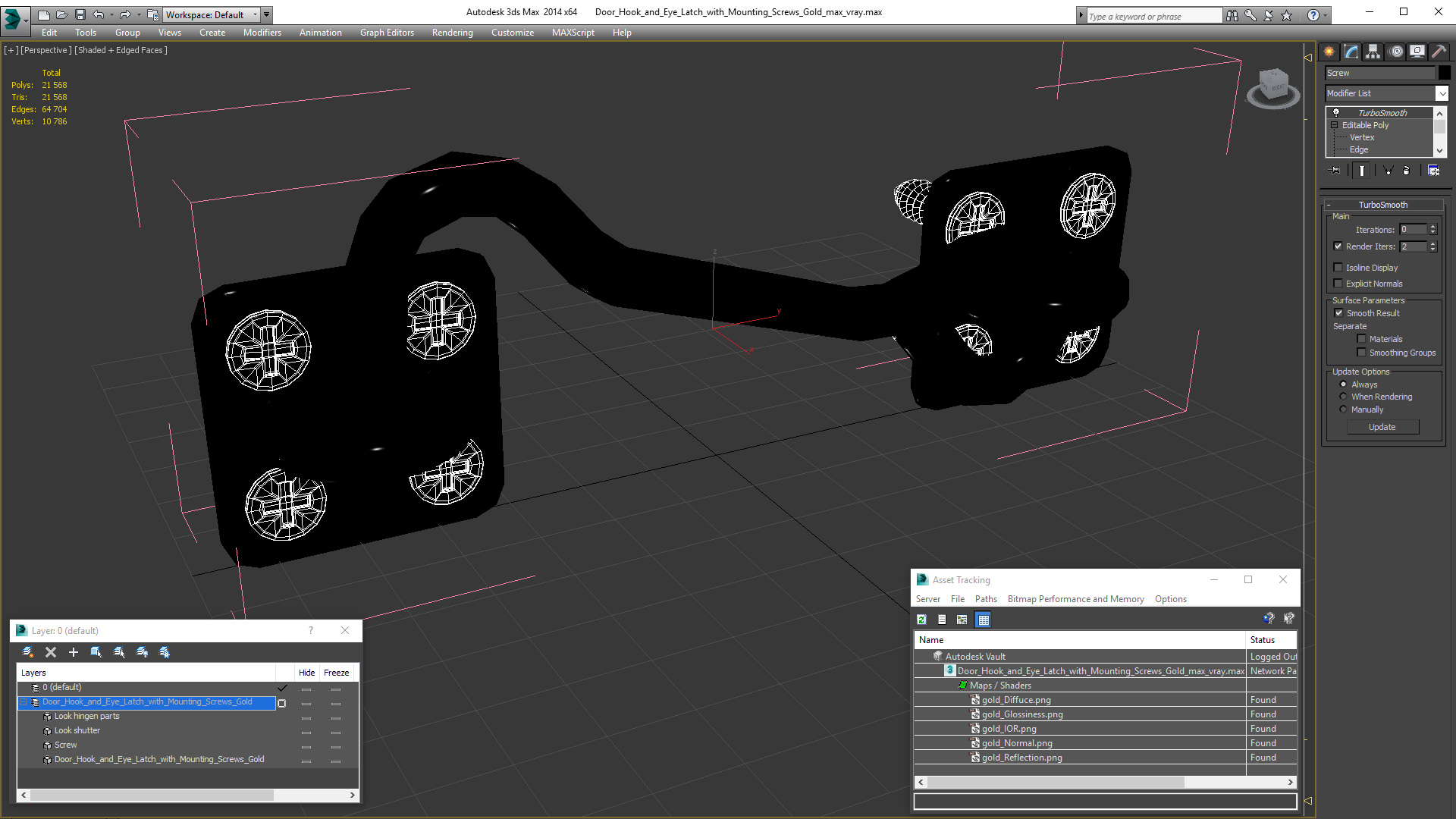Switch Asset Tracking to tree view icon
This screenshot has width=1456, height=819.
tap(962, 620)
